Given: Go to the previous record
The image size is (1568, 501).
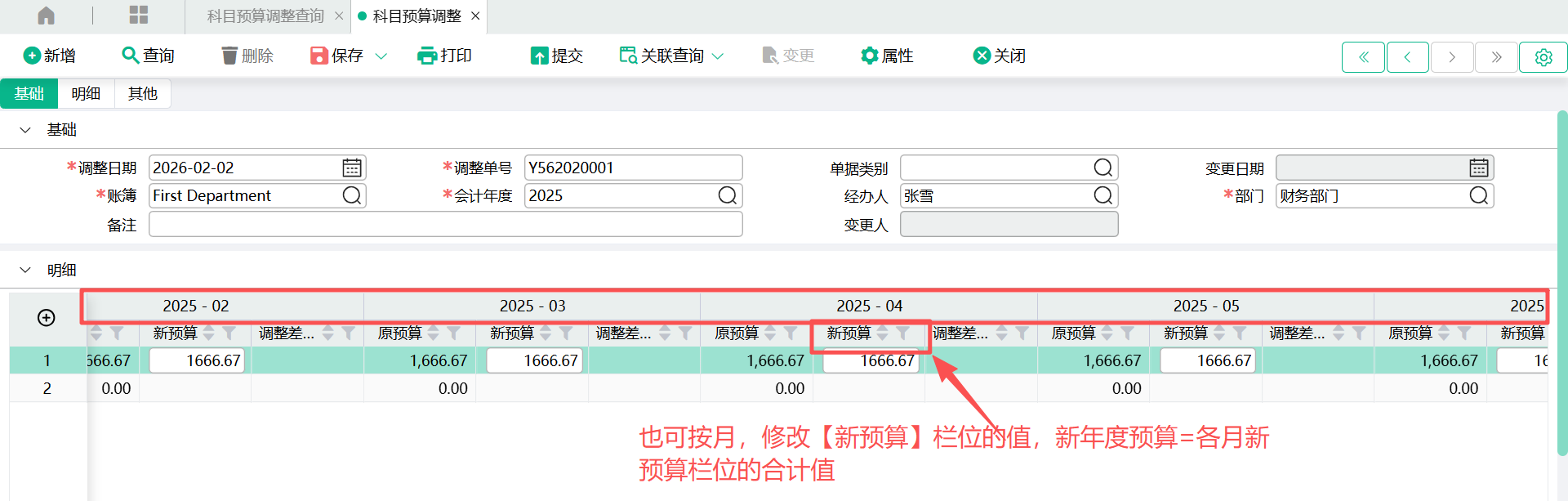Looking at the screenshot, I should 1407,57.
